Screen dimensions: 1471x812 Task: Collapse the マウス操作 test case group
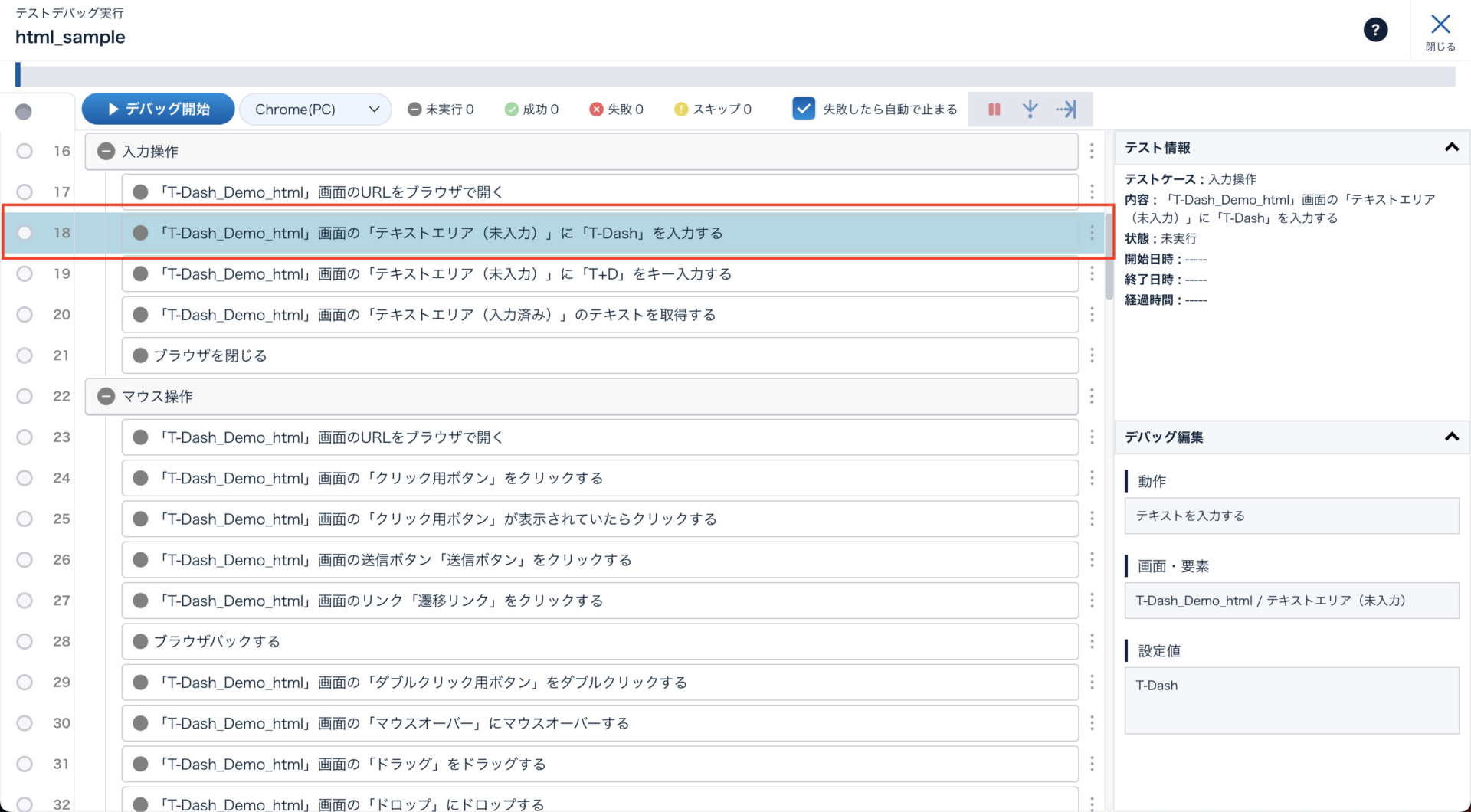(x=106, y=396)
